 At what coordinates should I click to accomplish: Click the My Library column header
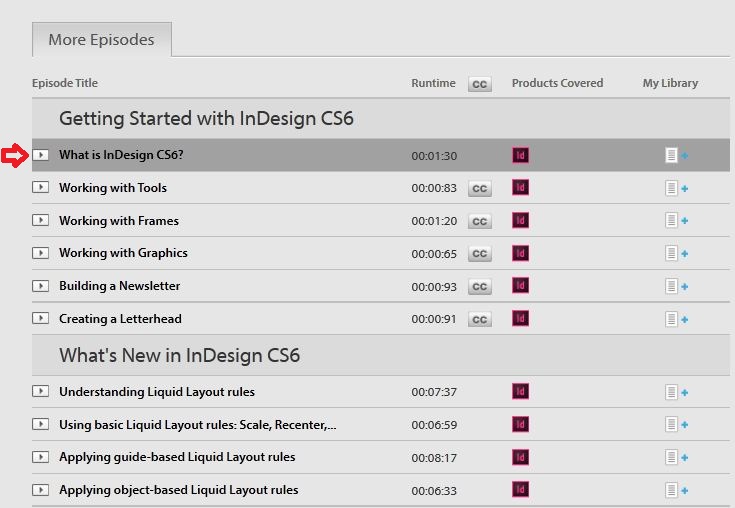[x=670, y=83]
